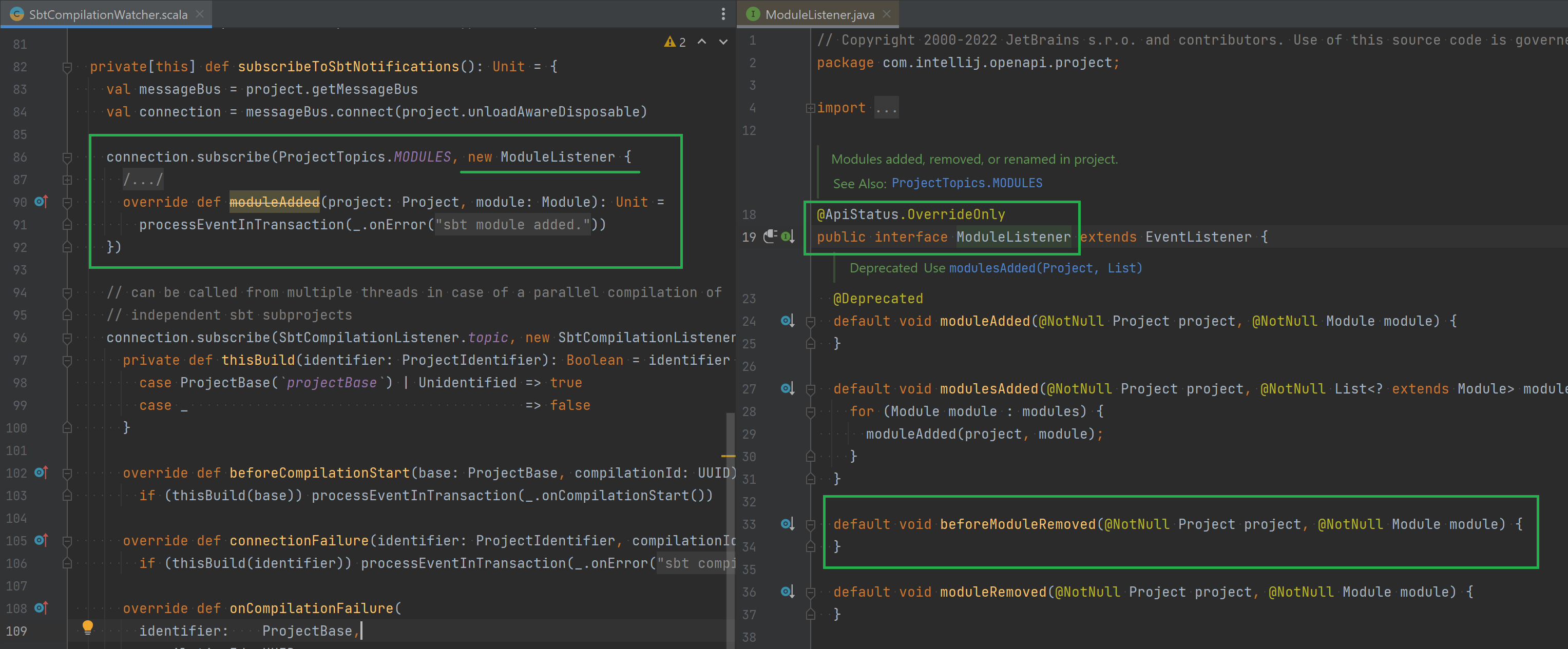Click MODULES constant in connection.subscribe call
This screenshot has width=1568, height=649.
(x=422, y=157)
